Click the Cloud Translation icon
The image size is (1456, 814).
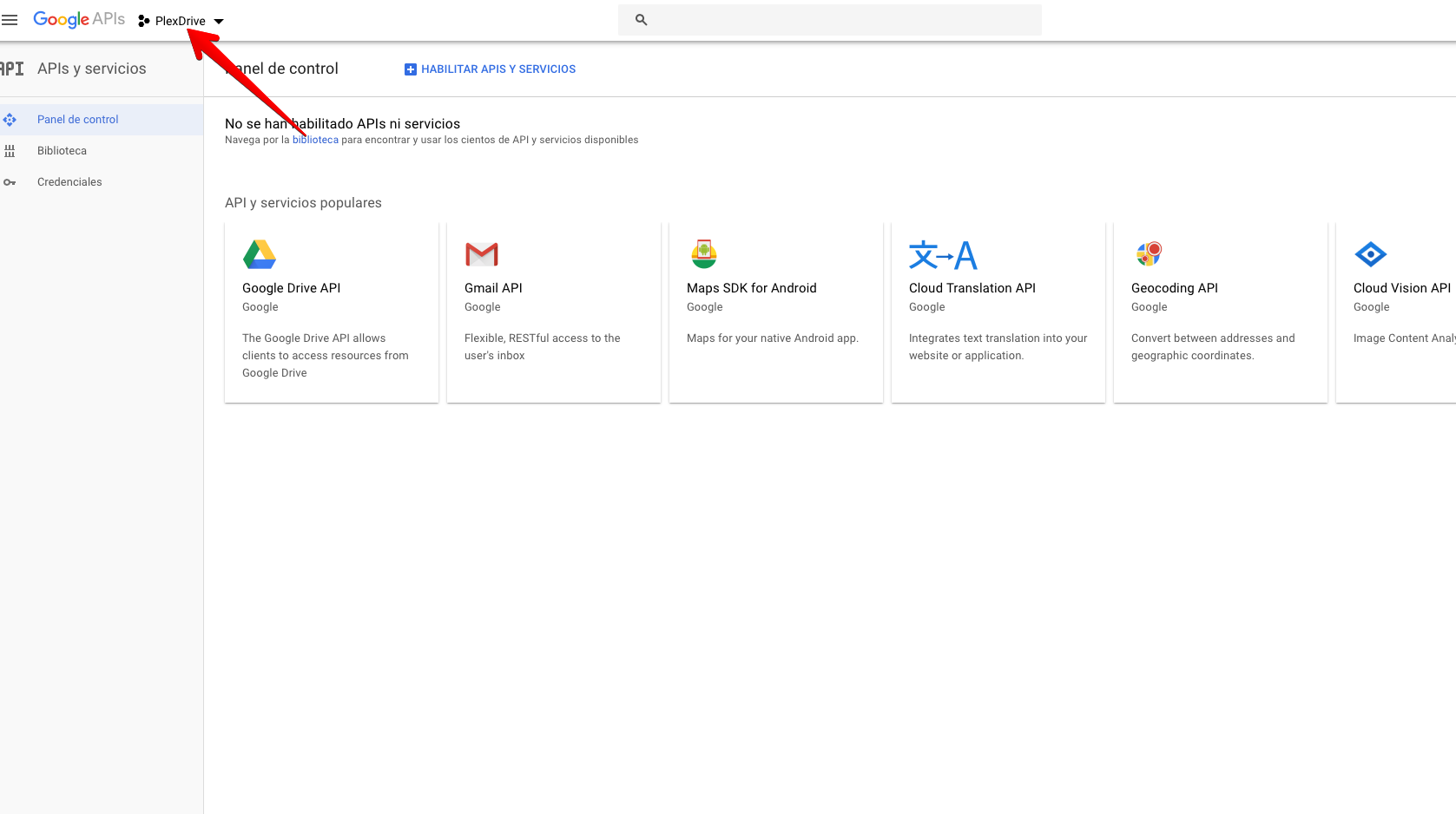click(943, 255)
